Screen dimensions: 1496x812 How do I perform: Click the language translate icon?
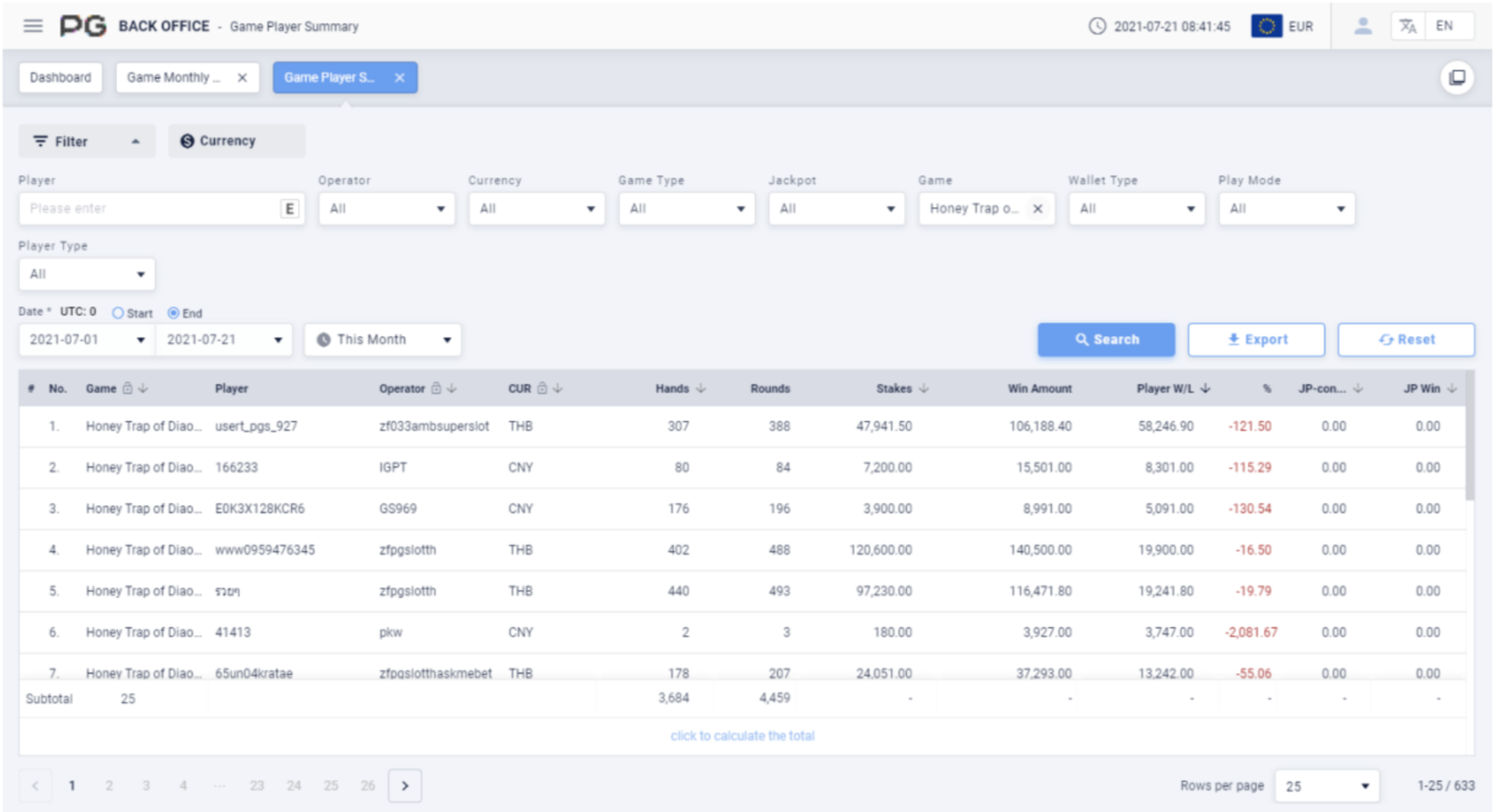(1407, 26)
